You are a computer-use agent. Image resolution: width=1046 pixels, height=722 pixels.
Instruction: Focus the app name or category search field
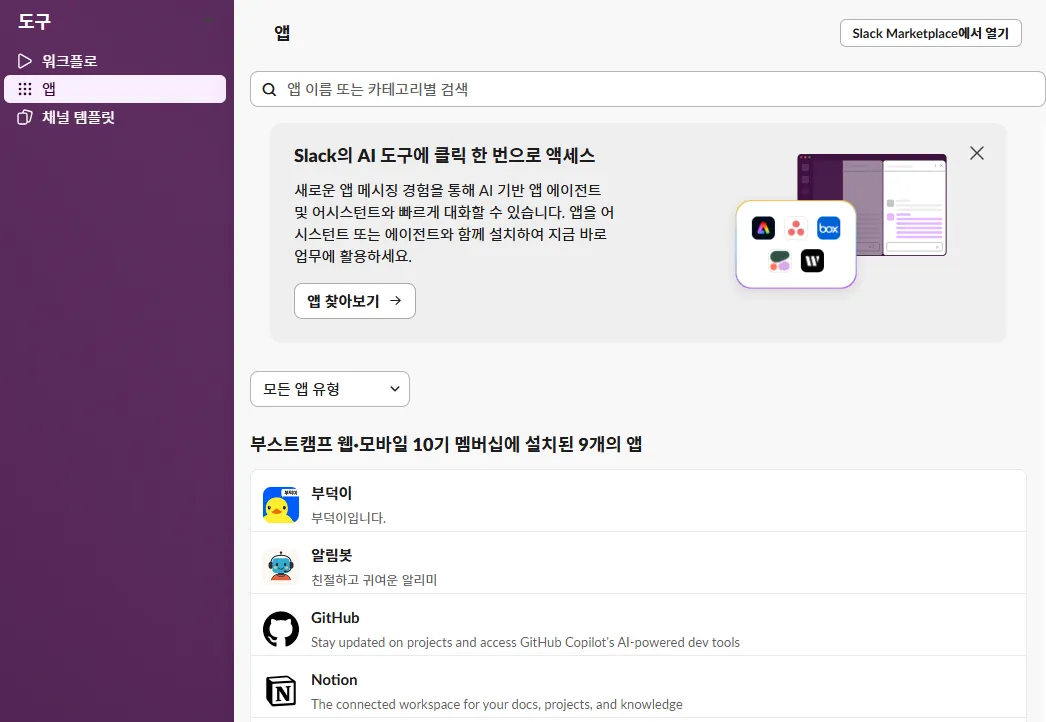(647, 89)
